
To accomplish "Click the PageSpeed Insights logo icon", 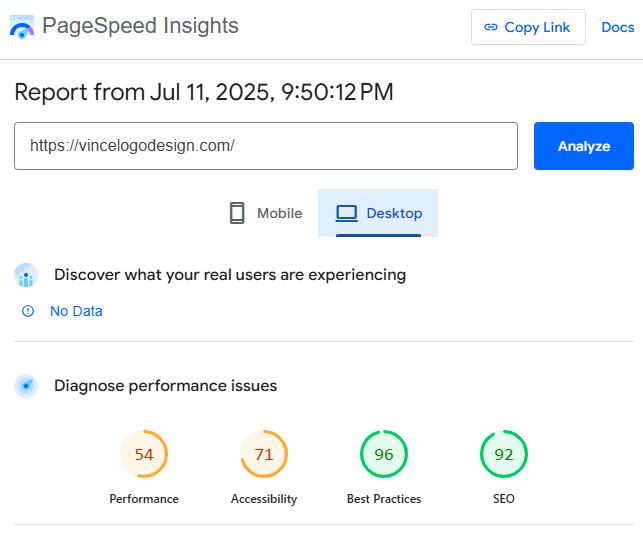I will click(22, 27).
